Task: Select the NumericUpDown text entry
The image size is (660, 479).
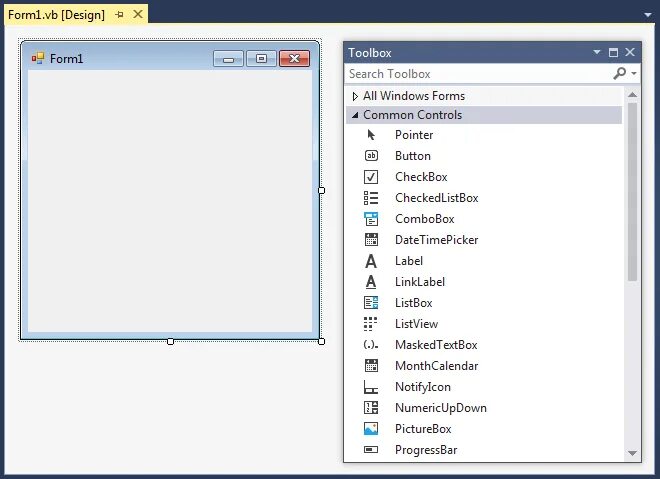Action: 441,408
